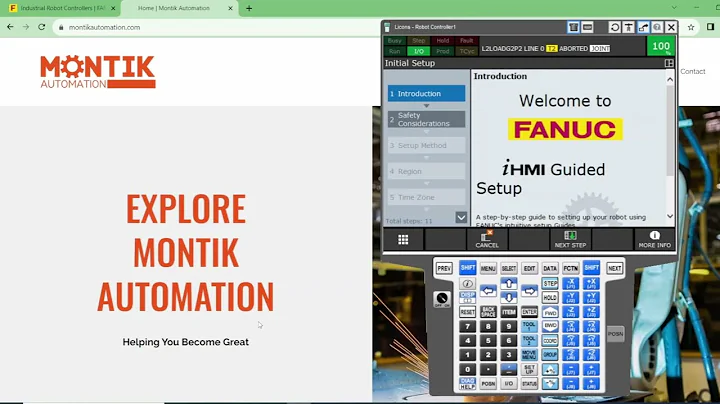Click the GROUP key on keypad
Image resolution: width=720 pixels, height=404 pixels.
[x=550, y=355]
